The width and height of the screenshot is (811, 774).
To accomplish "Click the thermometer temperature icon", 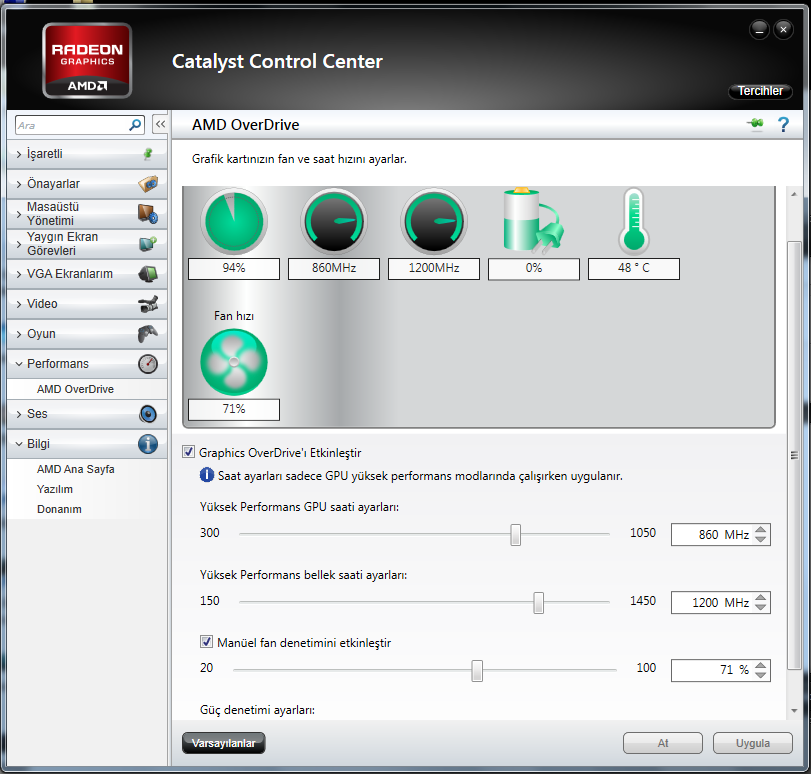I will click(634, 221).
